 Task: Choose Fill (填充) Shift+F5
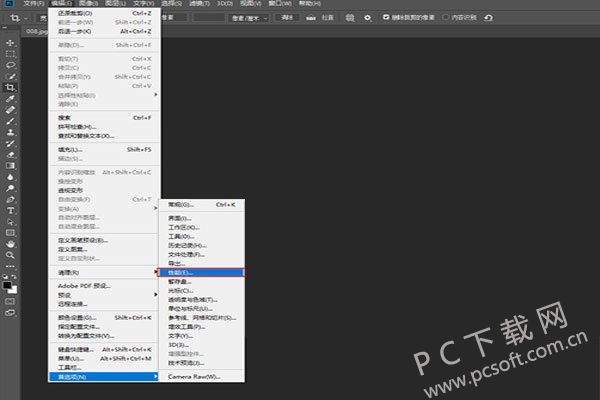104,150
